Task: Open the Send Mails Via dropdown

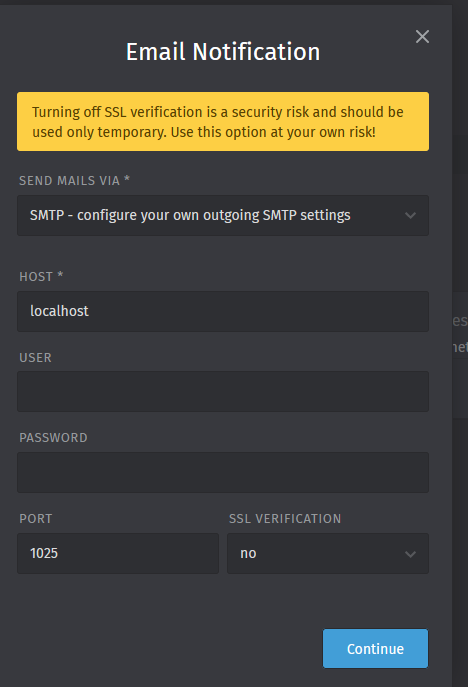Action: tap(223, 215)
